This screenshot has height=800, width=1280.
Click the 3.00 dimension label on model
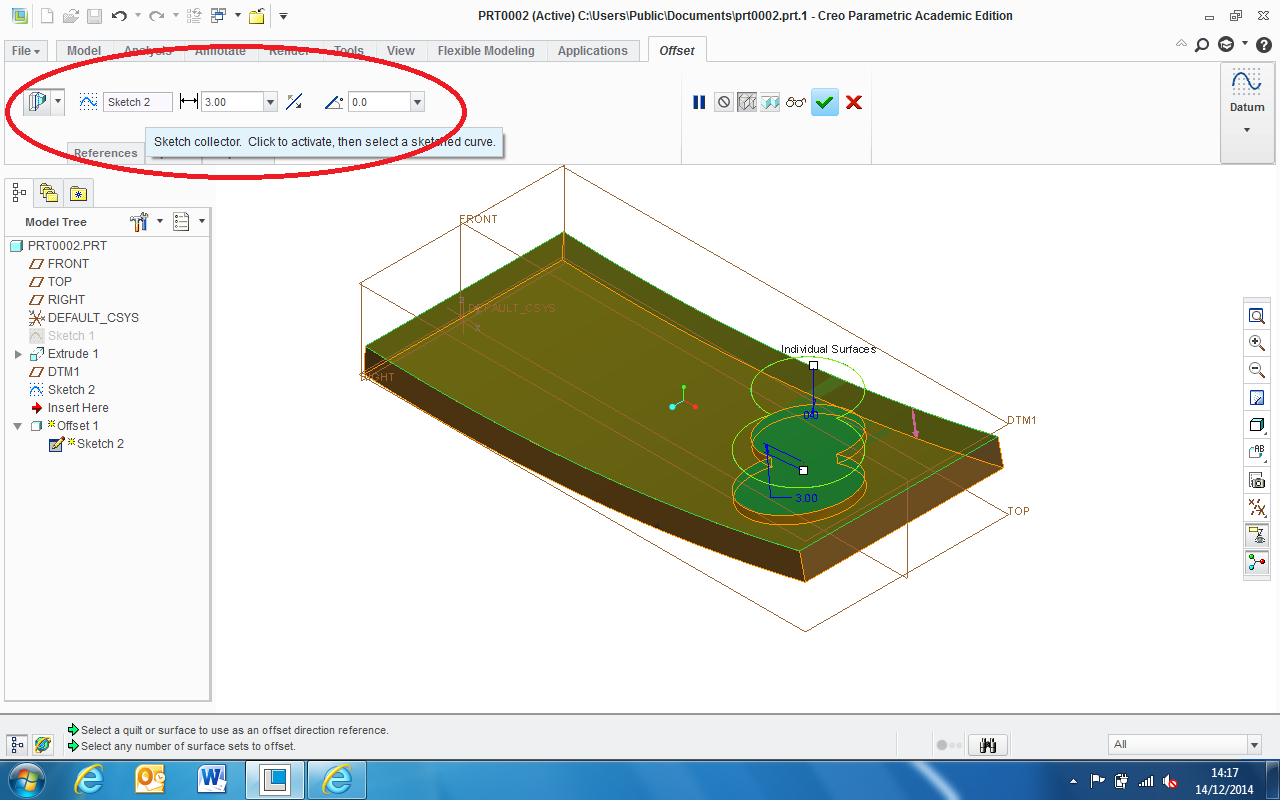point(806,497)
